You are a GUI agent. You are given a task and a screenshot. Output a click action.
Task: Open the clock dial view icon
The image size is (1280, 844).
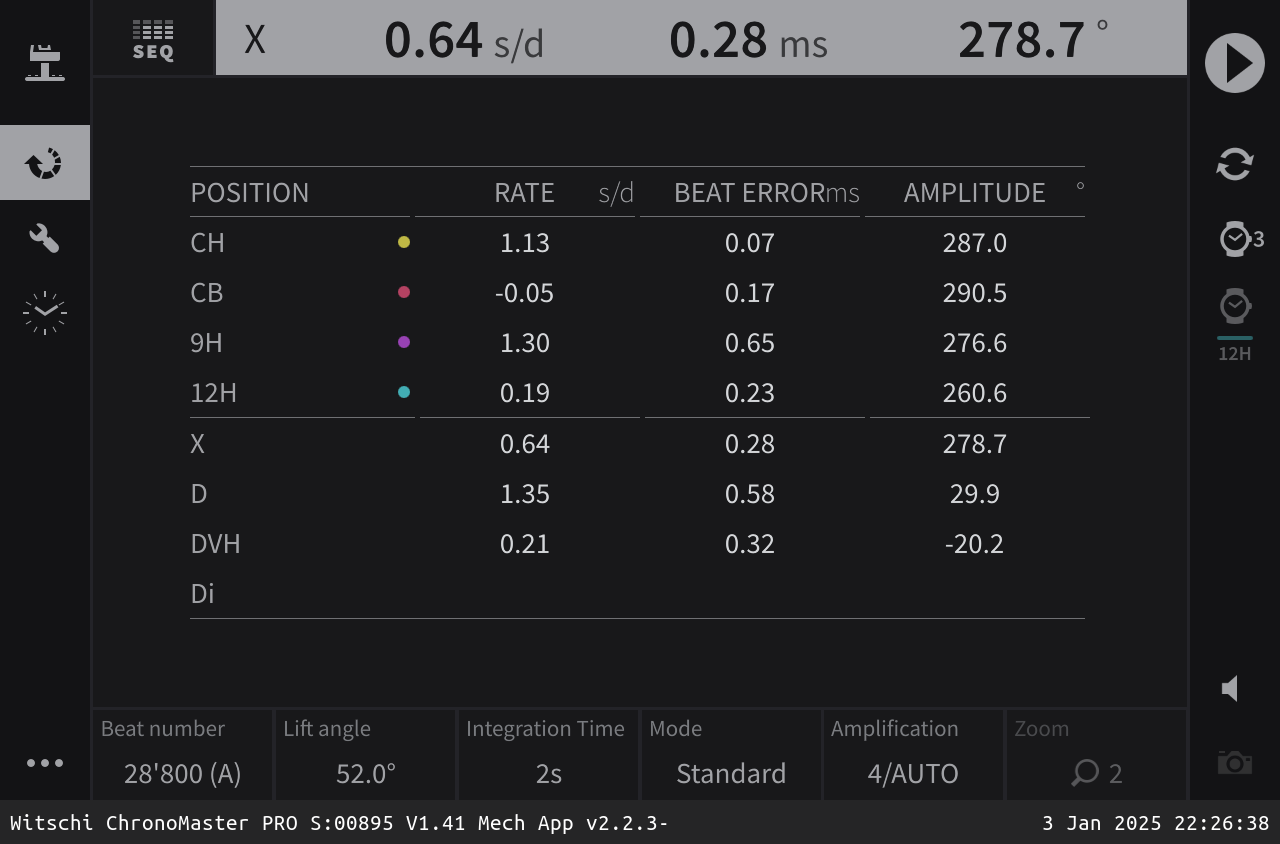pyautogui.click(x=45, y=313)
